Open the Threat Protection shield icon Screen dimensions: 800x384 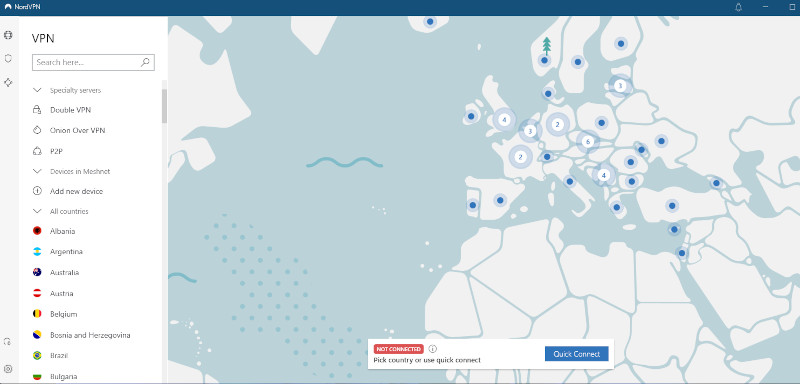tap(8, 58)
